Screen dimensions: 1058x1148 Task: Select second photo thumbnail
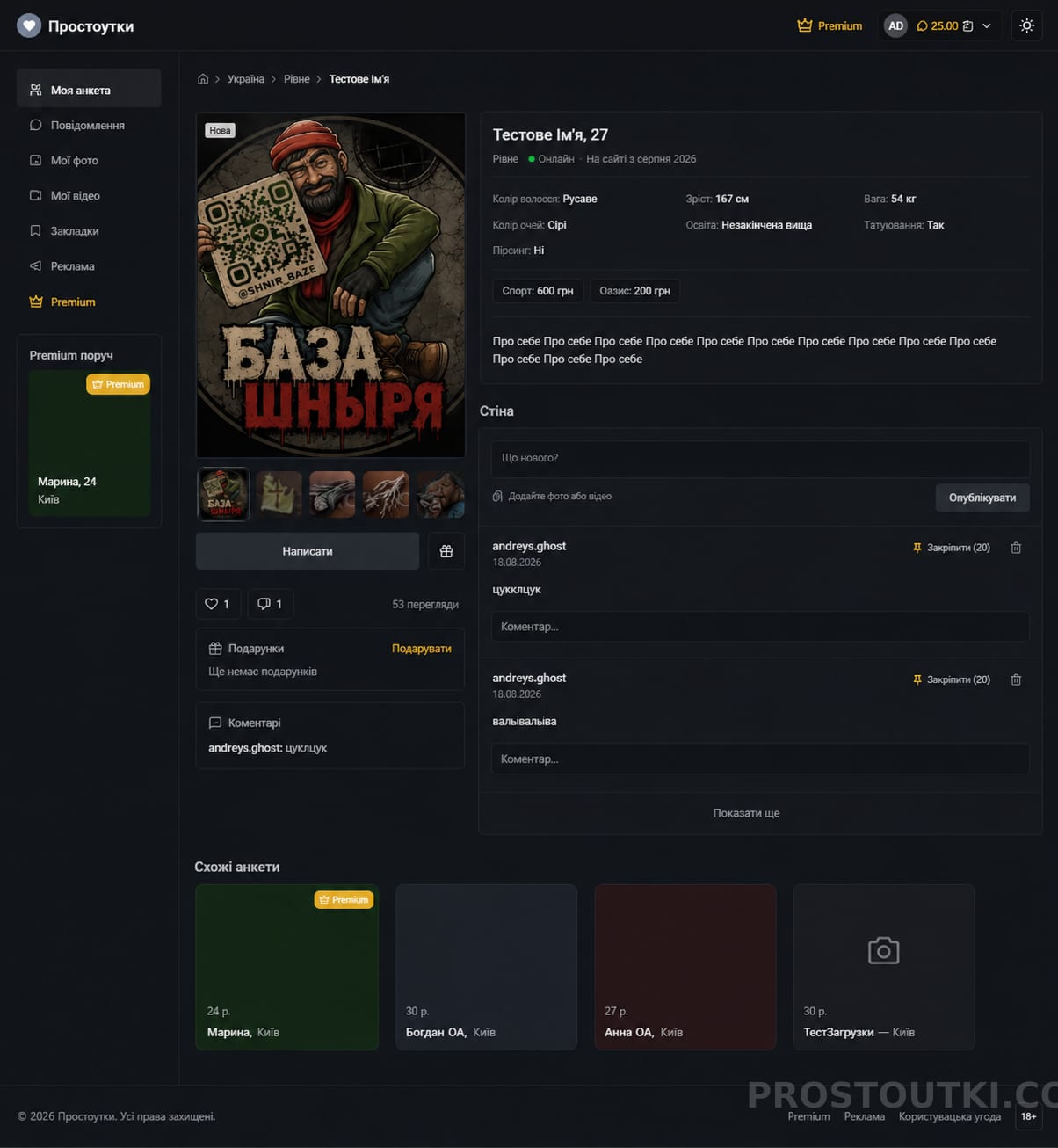point(278,494)
